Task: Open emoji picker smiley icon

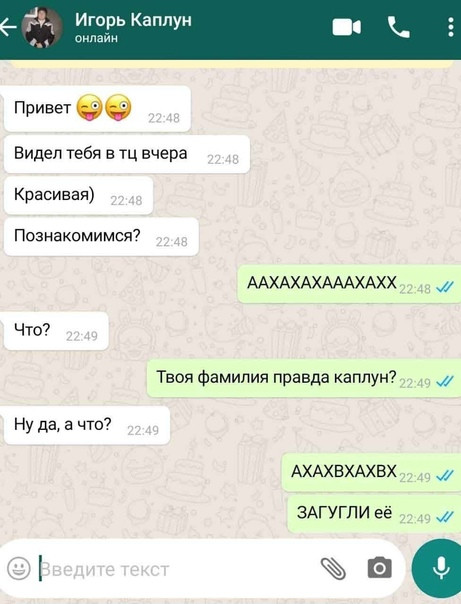Action: 19,569
